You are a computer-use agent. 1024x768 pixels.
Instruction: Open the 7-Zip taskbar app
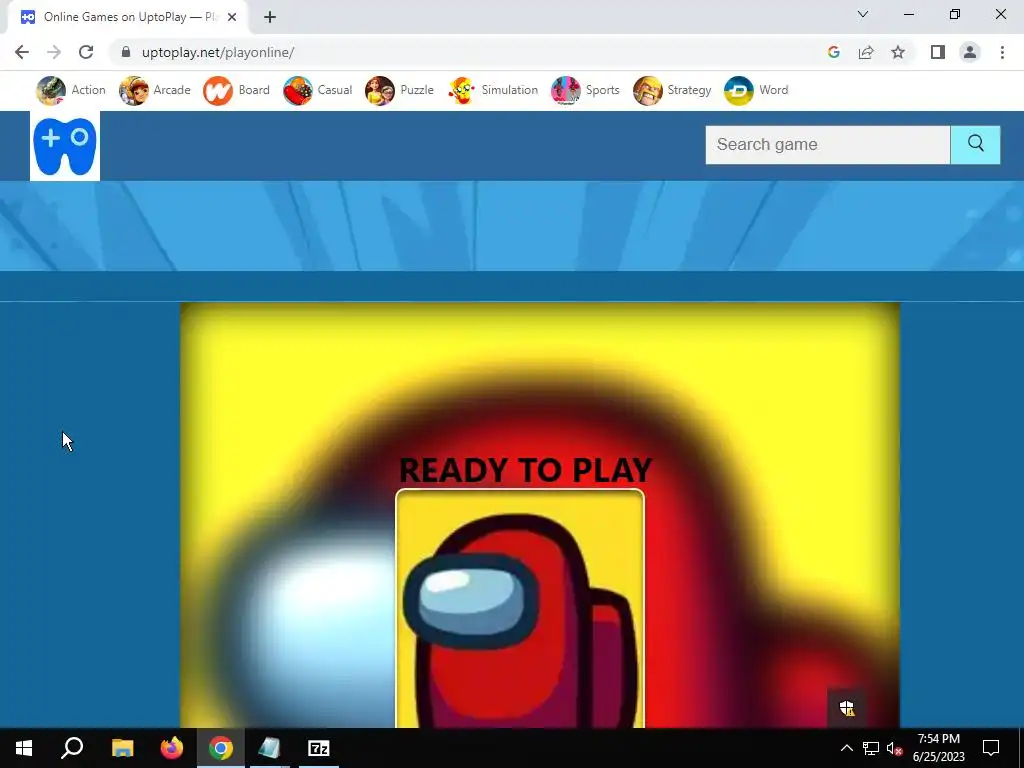tap(319, 748)
